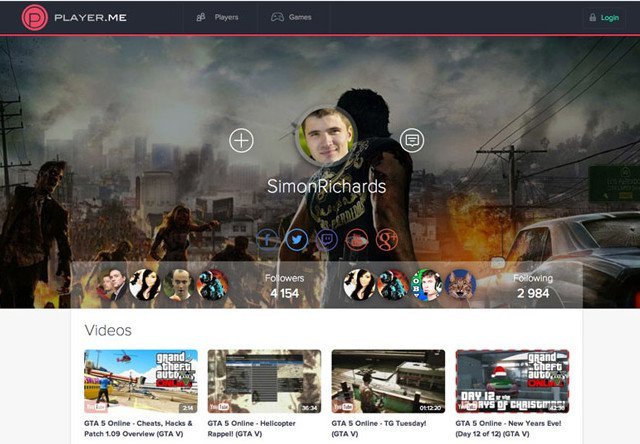This screenshot has width=640, height=444.
Task: Click the Player.me logo icon
Action: tap(34, 18)
